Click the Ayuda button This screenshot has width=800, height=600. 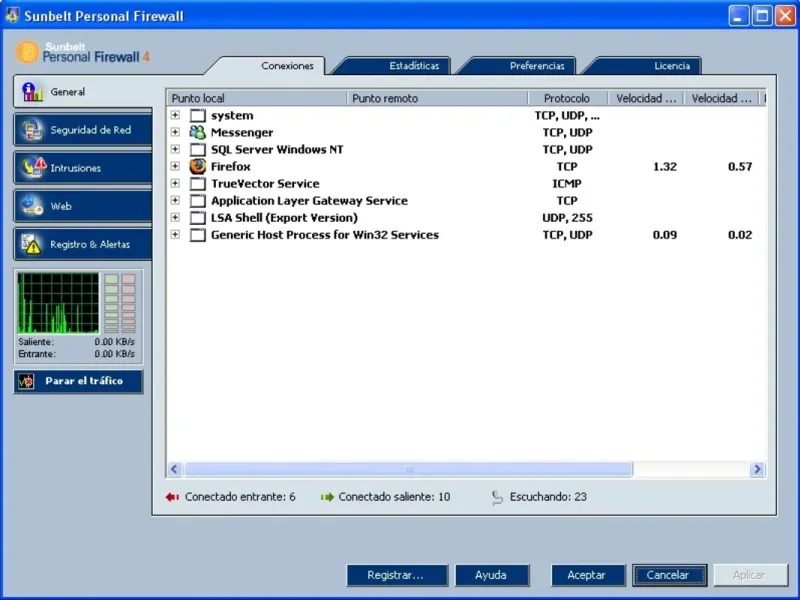point(492,575)
